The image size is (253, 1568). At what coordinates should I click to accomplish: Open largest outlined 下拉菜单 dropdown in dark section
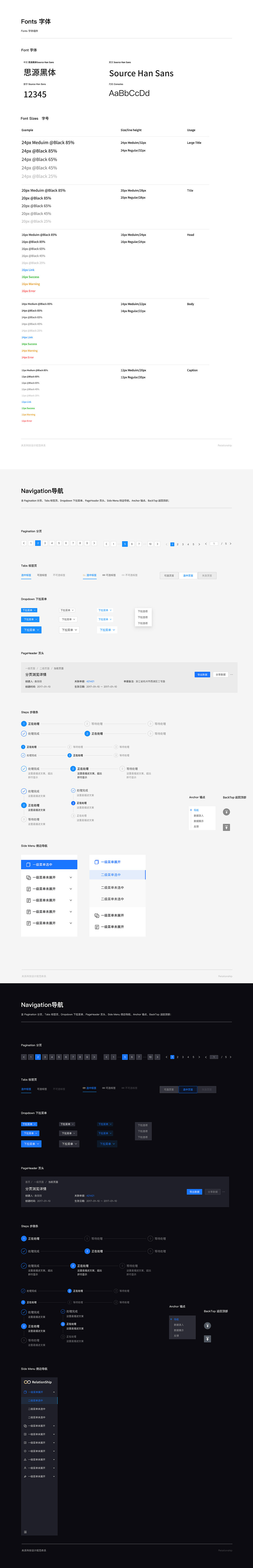pos(69,1144)
